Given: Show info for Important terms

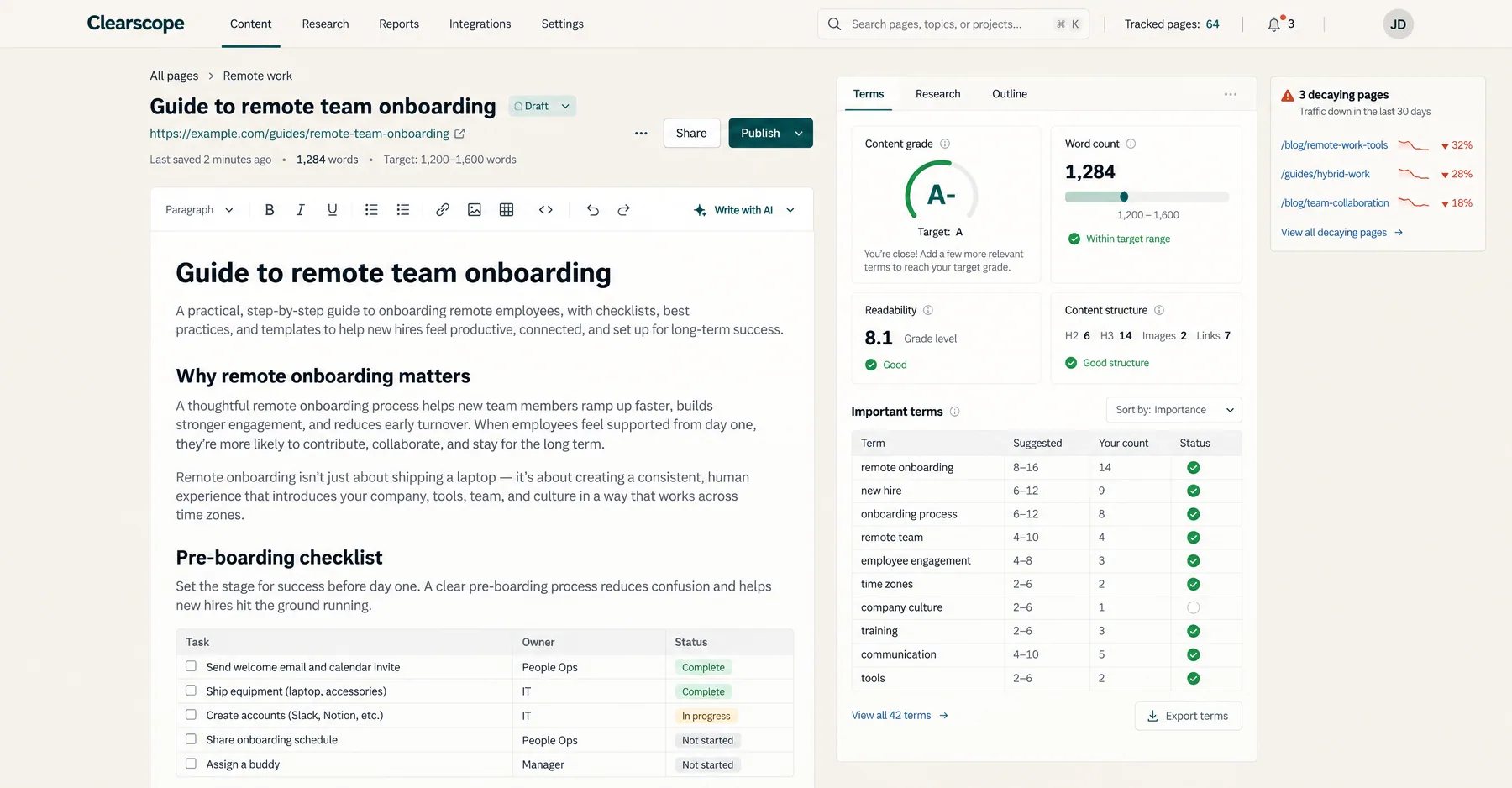Looking at the screenshot, I should (x=954, y=412).
